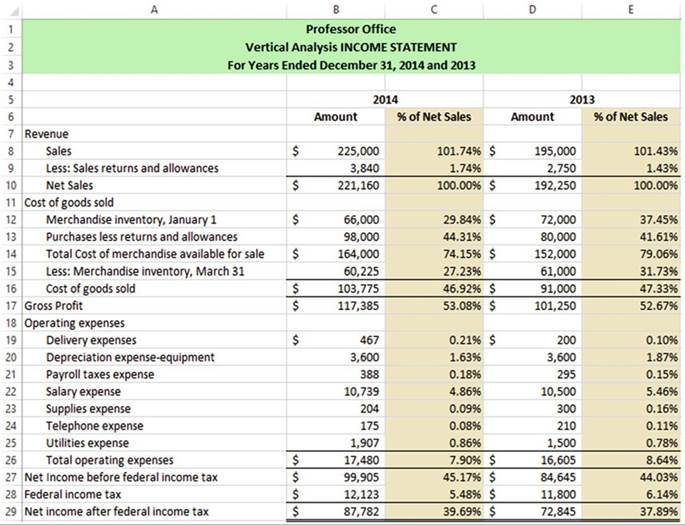Click the 'Professor Office' title cell
Image resolution: width=685 pixels, height=525 pixels.
[350, 29]
